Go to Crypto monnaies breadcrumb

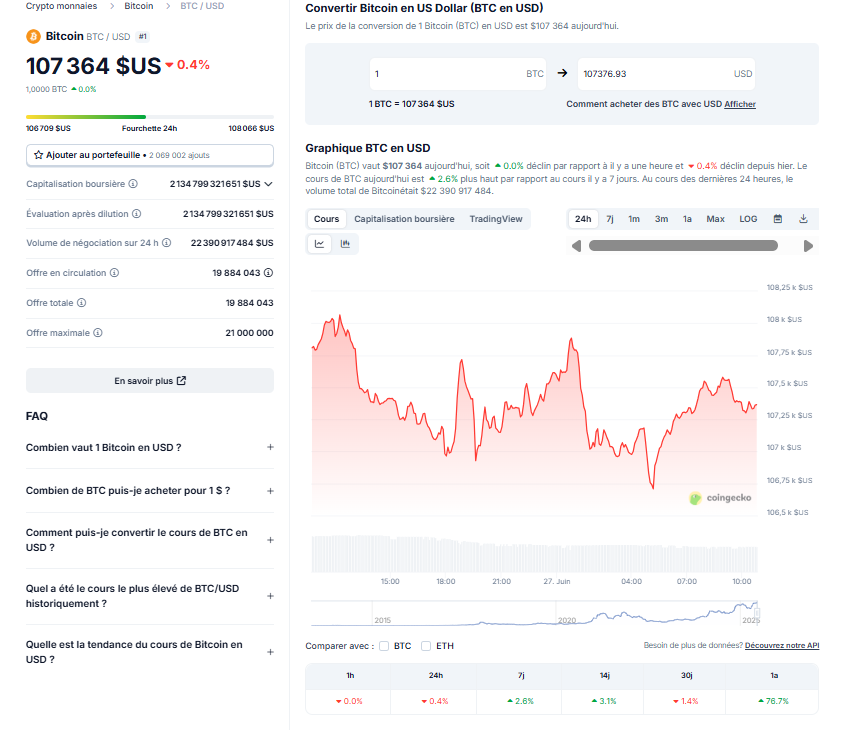coord(61,6)
